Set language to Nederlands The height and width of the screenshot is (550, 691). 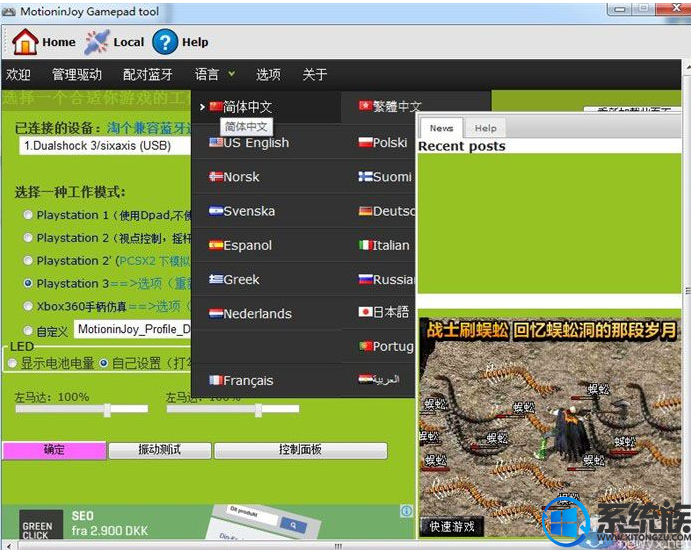coord(250,314)
